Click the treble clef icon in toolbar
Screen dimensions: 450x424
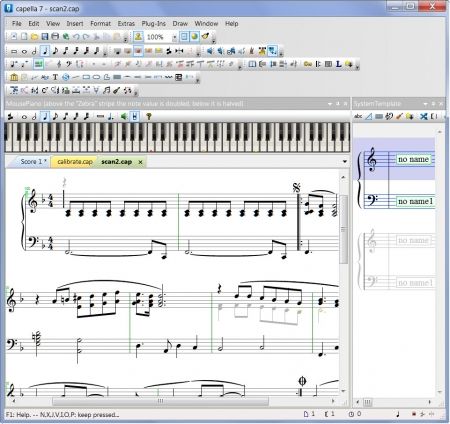tap(59, 64)
